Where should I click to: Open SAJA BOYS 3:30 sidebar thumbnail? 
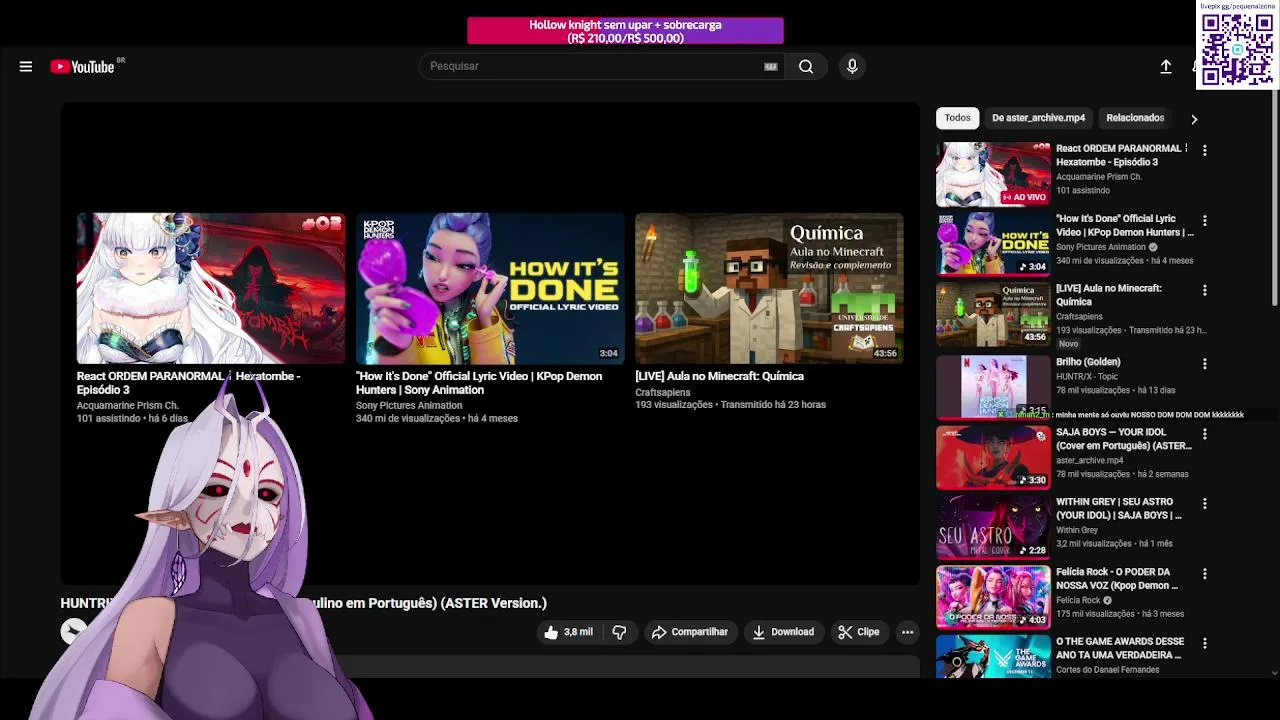tap(993, 457)
